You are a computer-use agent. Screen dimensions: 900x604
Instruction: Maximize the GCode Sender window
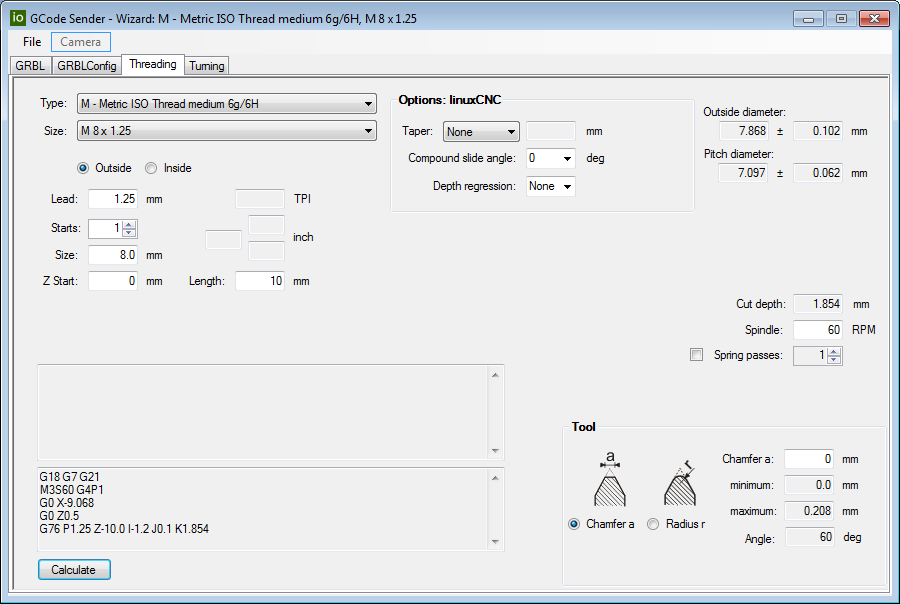(841, 18)
